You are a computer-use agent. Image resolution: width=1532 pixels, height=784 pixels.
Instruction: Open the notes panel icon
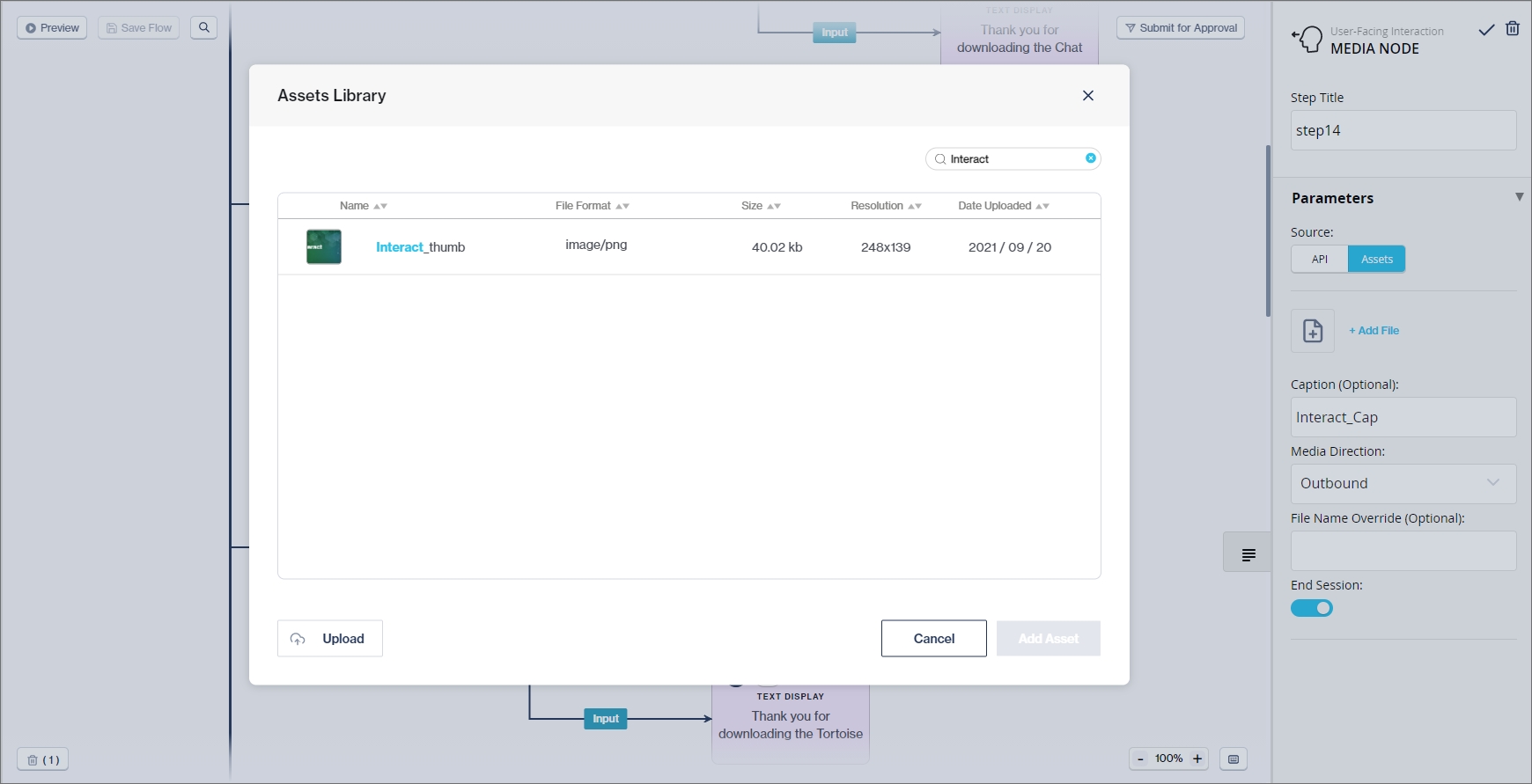(x=1248, y=554)
